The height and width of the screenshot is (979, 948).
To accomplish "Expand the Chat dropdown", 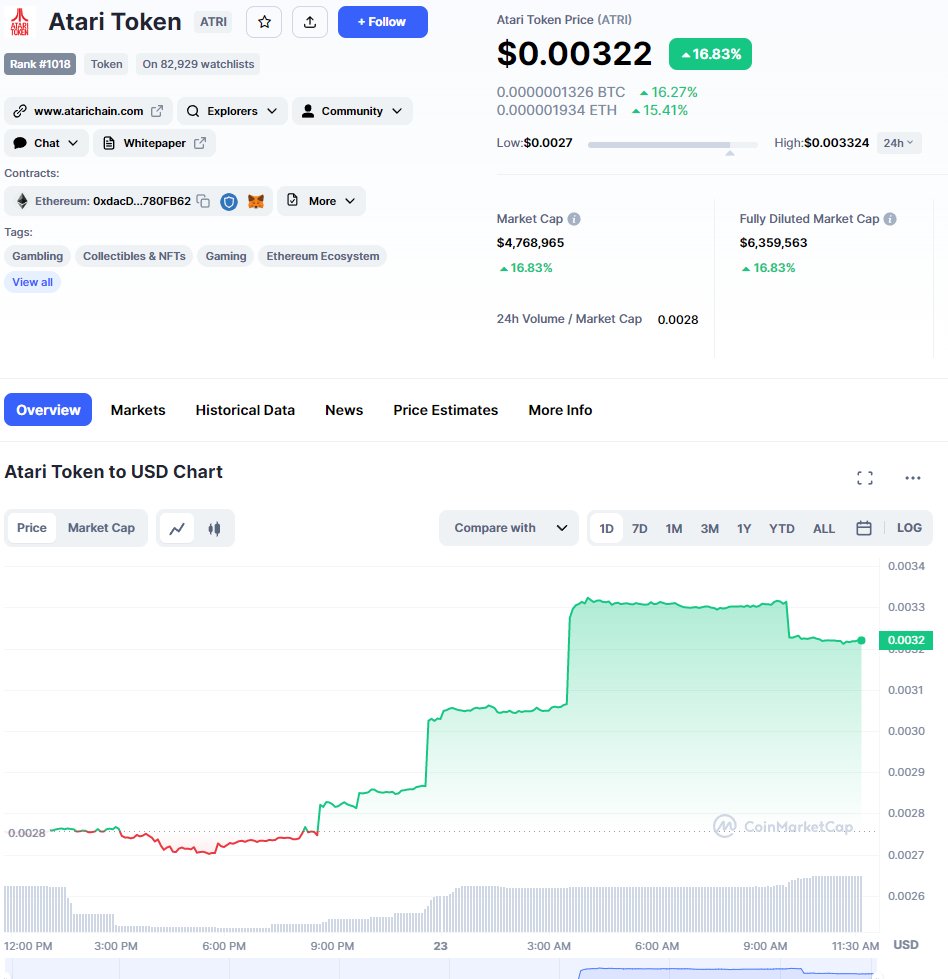I will 47,143.
